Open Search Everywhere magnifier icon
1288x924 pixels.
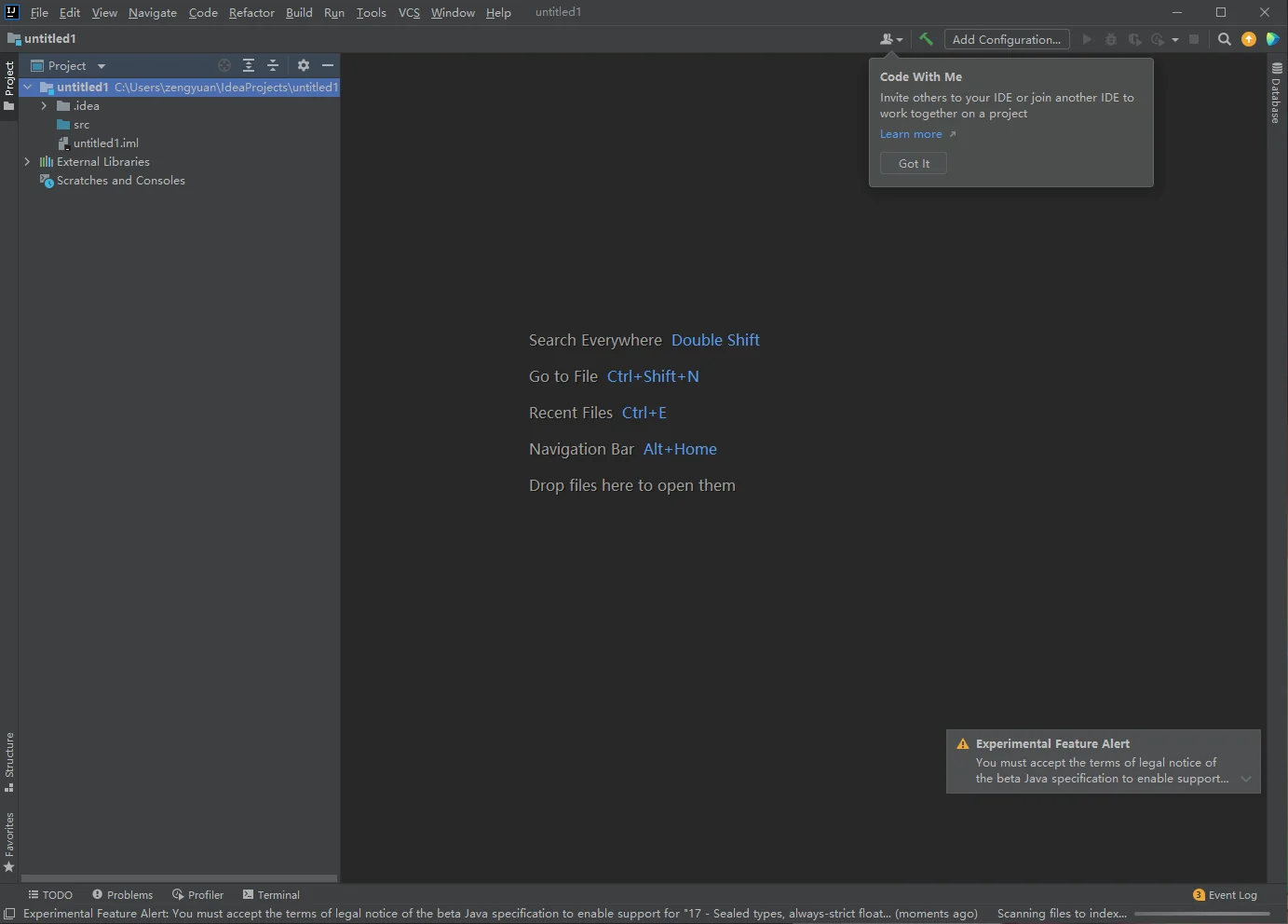pyautogui.click(x=1225, y=39)
